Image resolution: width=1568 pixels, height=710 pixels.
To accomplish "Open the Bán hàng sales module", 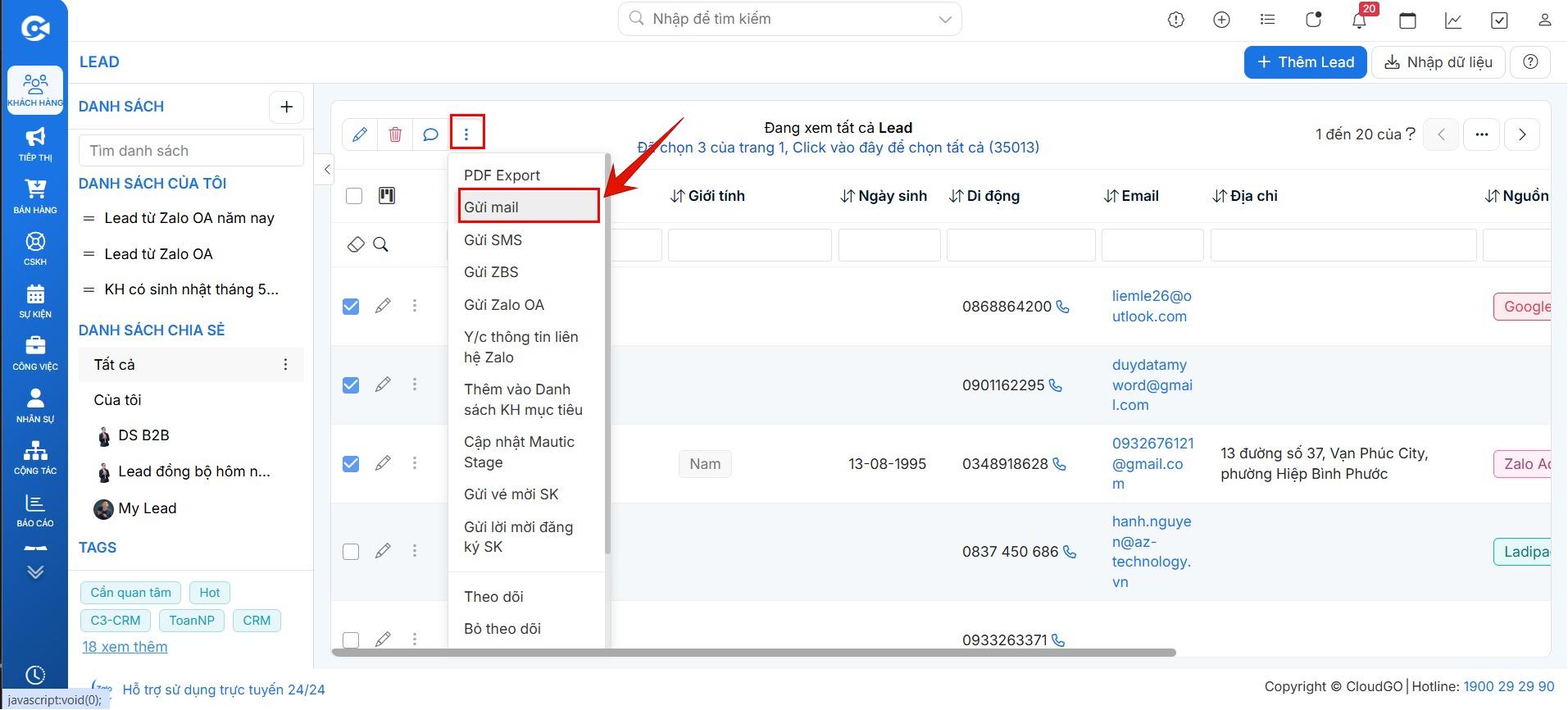I will coord(35,197).
